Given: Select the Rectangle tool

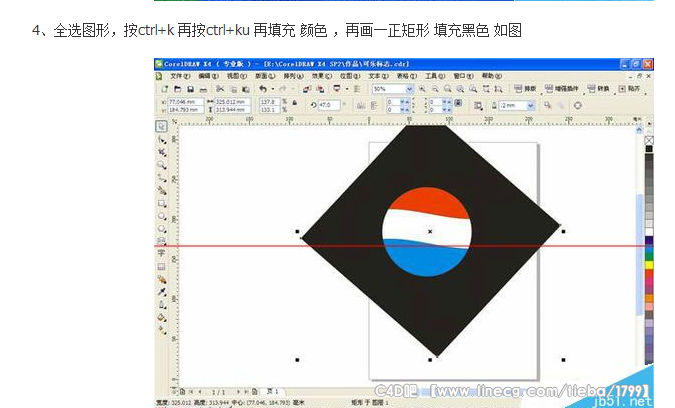Looking at the screenshot, I should [162, 203].
